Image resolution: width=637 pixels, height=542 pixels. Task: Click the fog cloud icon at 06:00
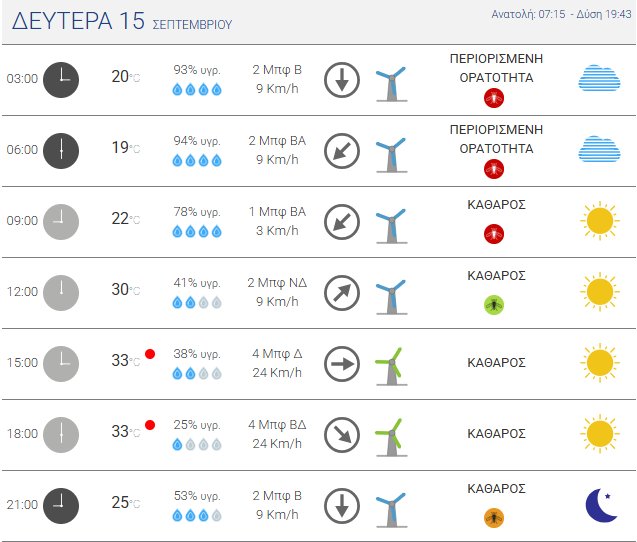tap(599, 150)
